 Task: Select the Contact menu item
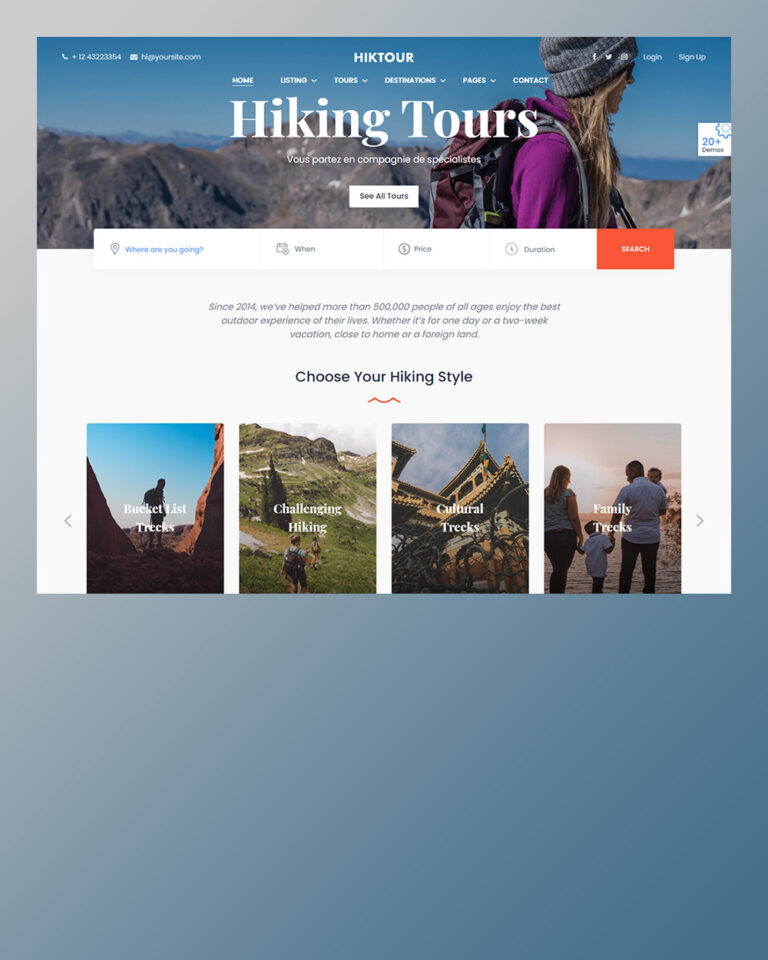(x=530, y=80)
